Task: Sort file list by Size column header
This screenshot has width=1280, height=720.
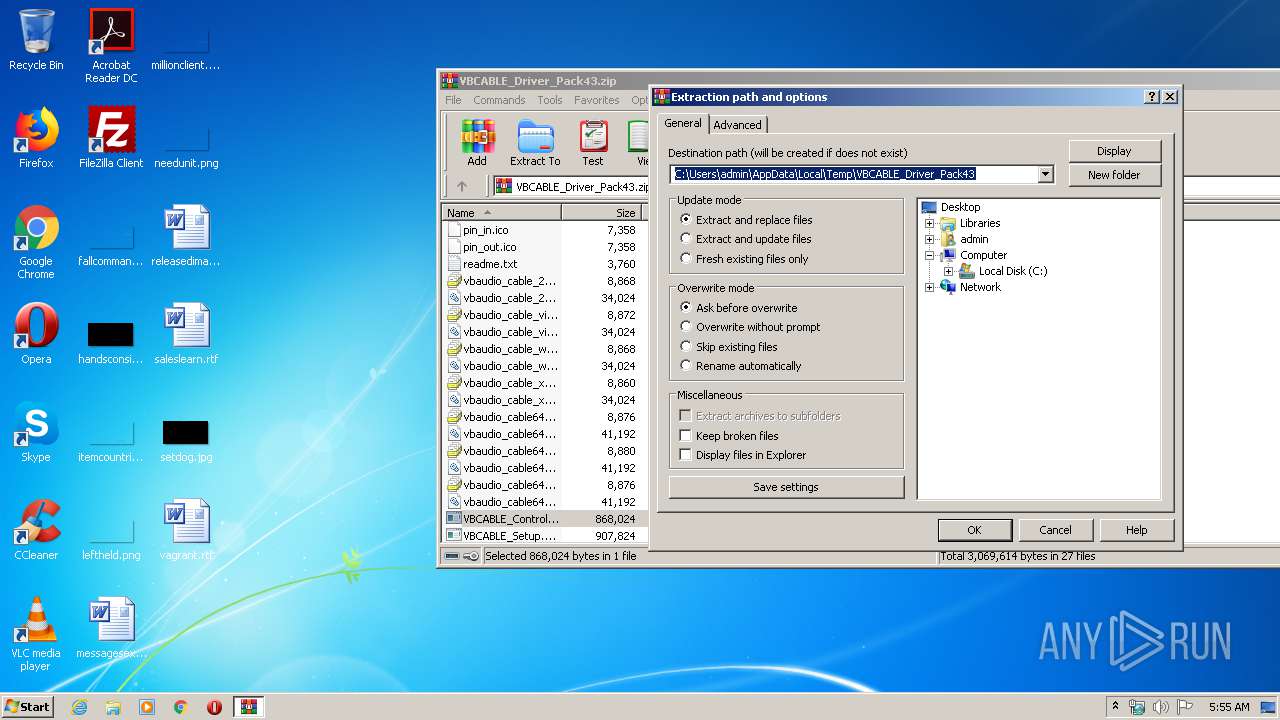Action: coord(601,213)
